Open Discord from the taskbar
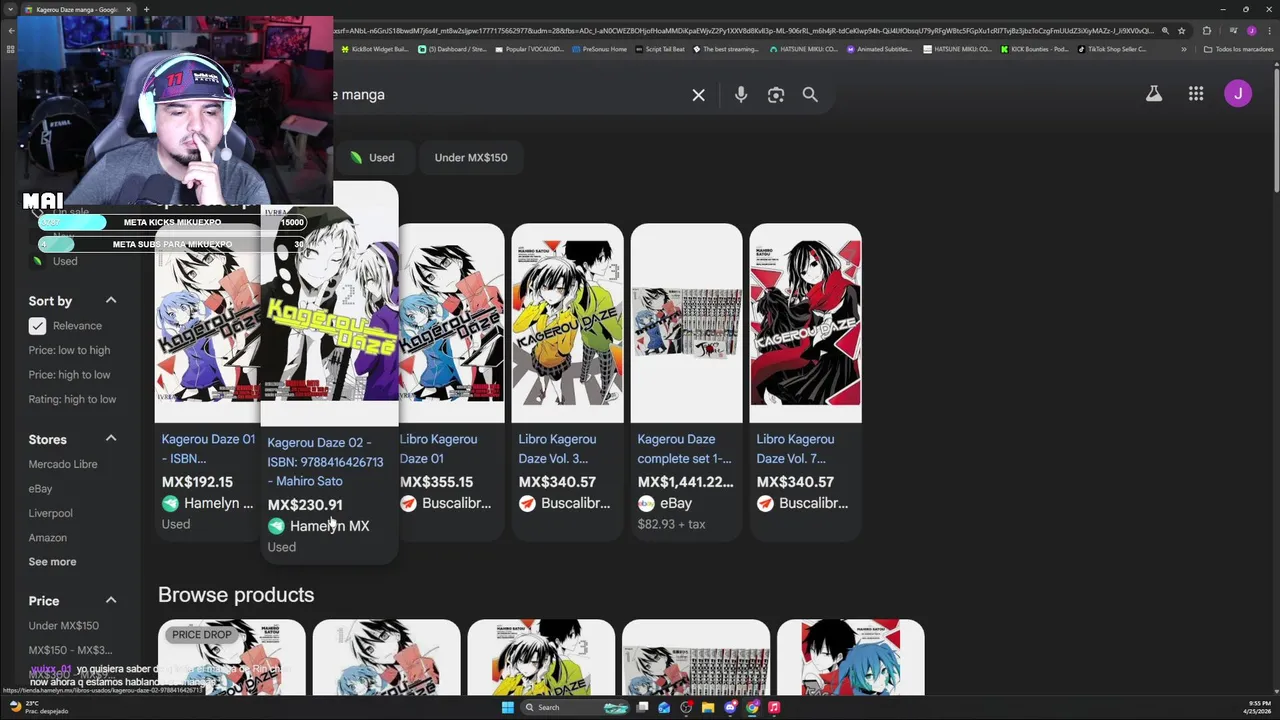The image size is (1280, 720). pyautogui.click(x=730, y=707)
